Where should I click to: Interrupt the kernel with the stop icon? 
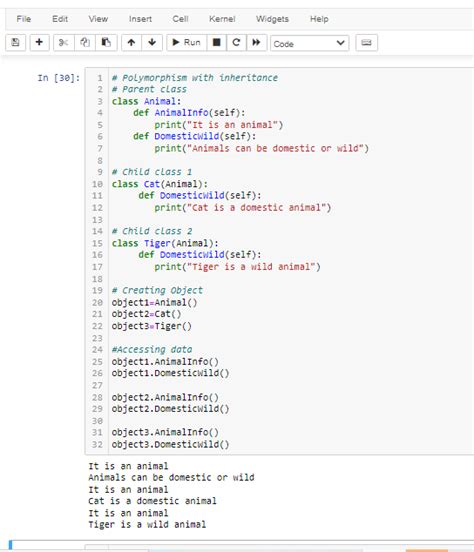tap(217, 43)
